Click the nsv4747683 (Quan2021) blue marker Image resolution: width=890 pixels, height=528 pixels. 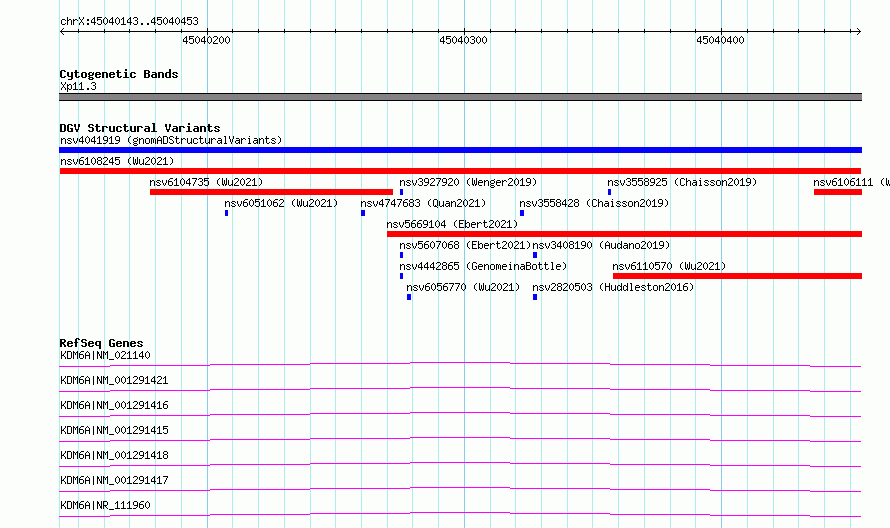point(363,213)
